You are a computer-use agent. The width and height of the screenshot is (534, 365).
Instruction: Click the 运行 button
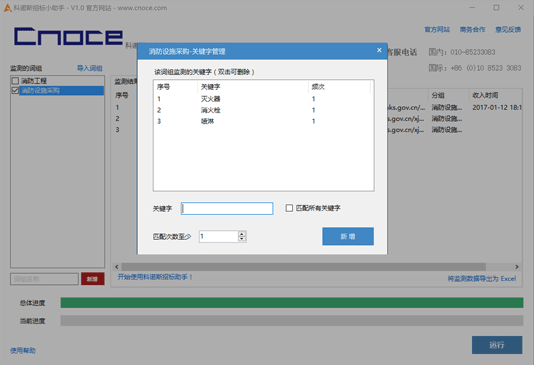point(497,345)
